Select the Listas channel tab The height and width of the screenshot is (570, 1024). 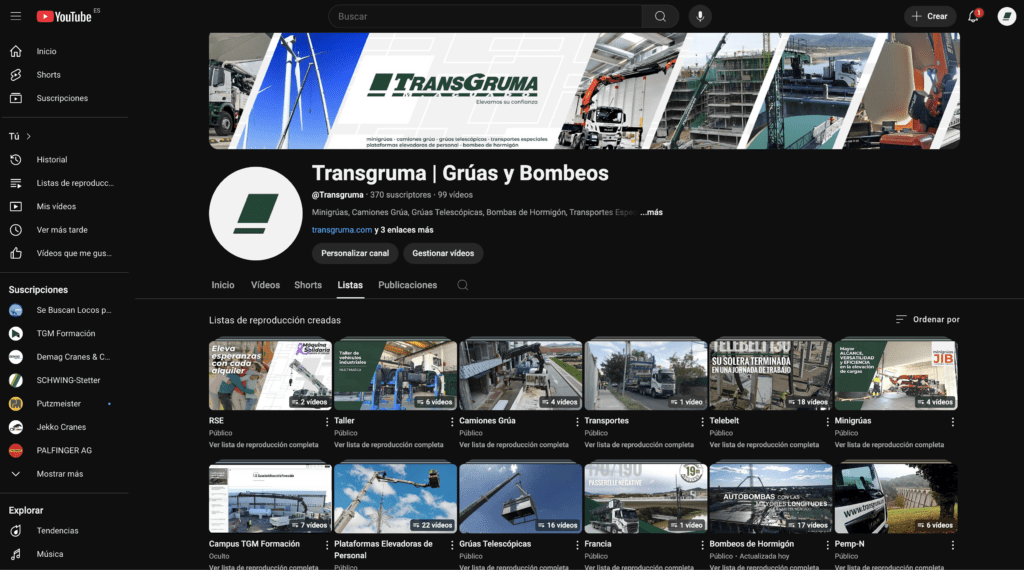click(350, 285)
